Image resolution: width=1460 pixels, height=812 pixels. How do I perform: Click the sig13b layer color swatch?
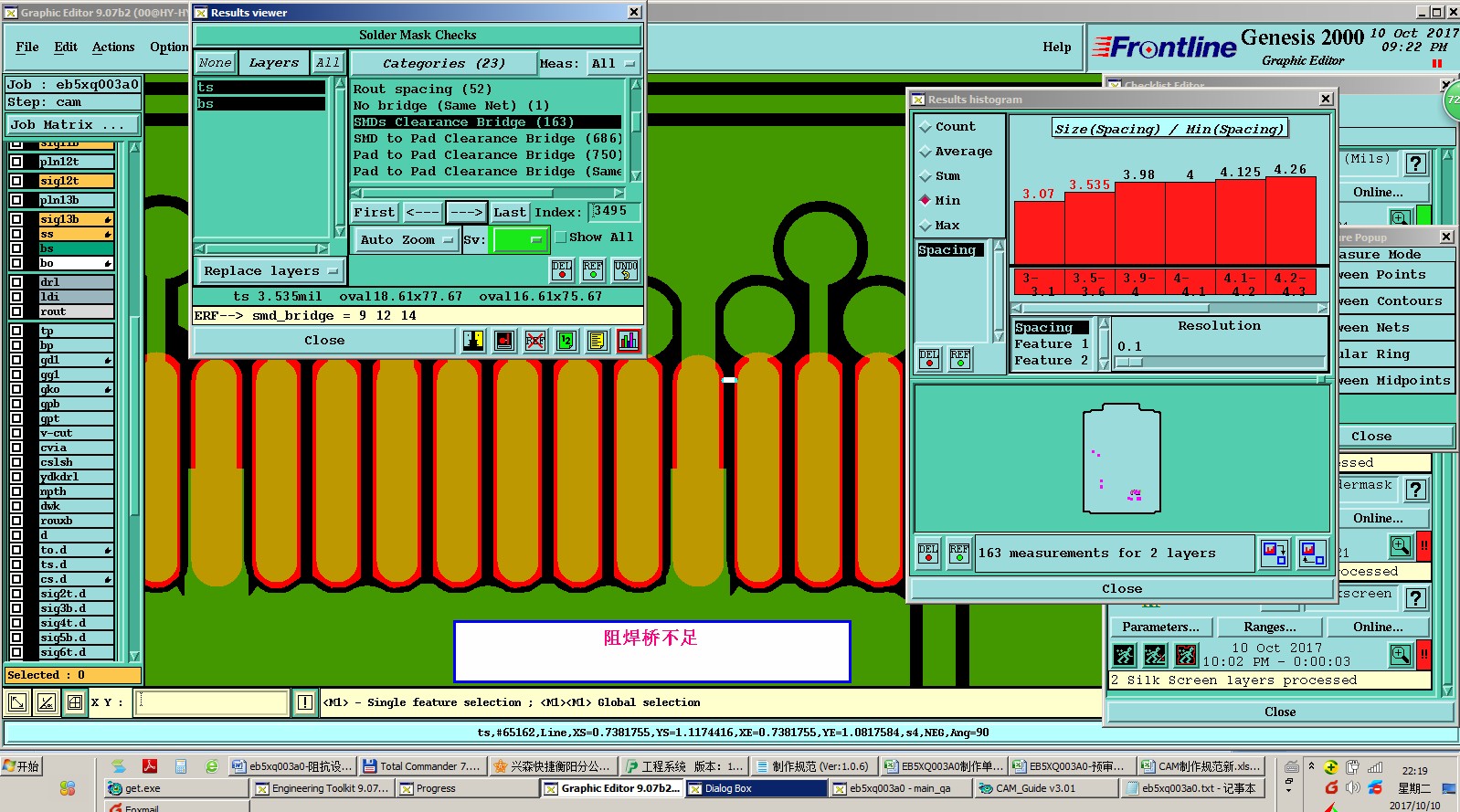tap(77, 219)
